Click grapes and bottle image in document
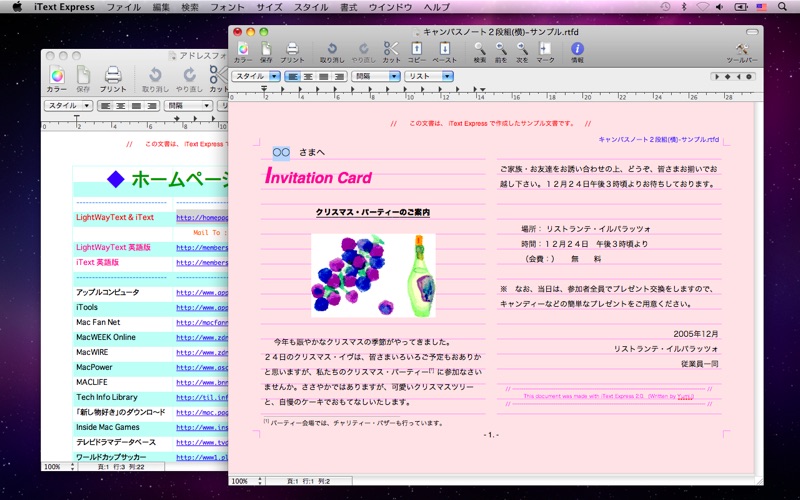This screenshot has height=500, width=800. click(x=373, y=276)
